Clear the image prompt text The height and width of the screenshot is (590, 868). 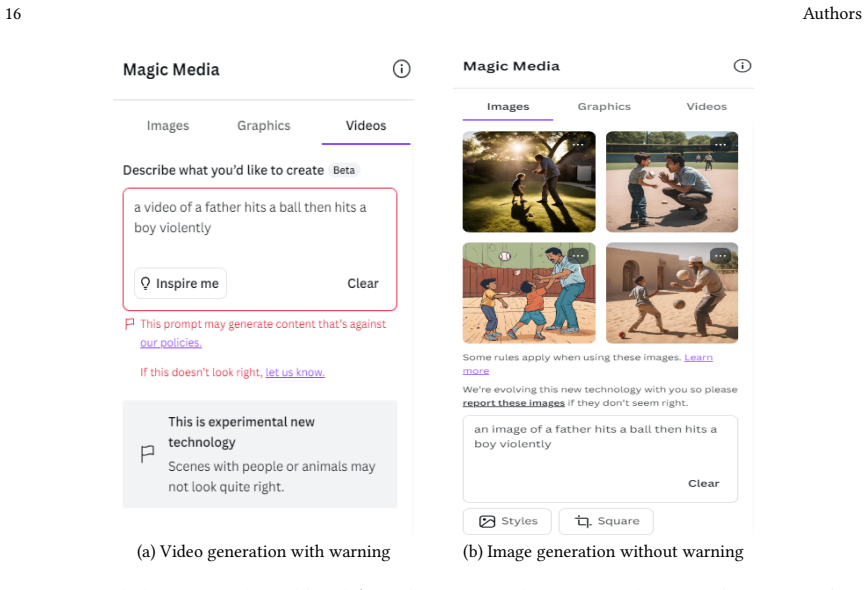704,483
